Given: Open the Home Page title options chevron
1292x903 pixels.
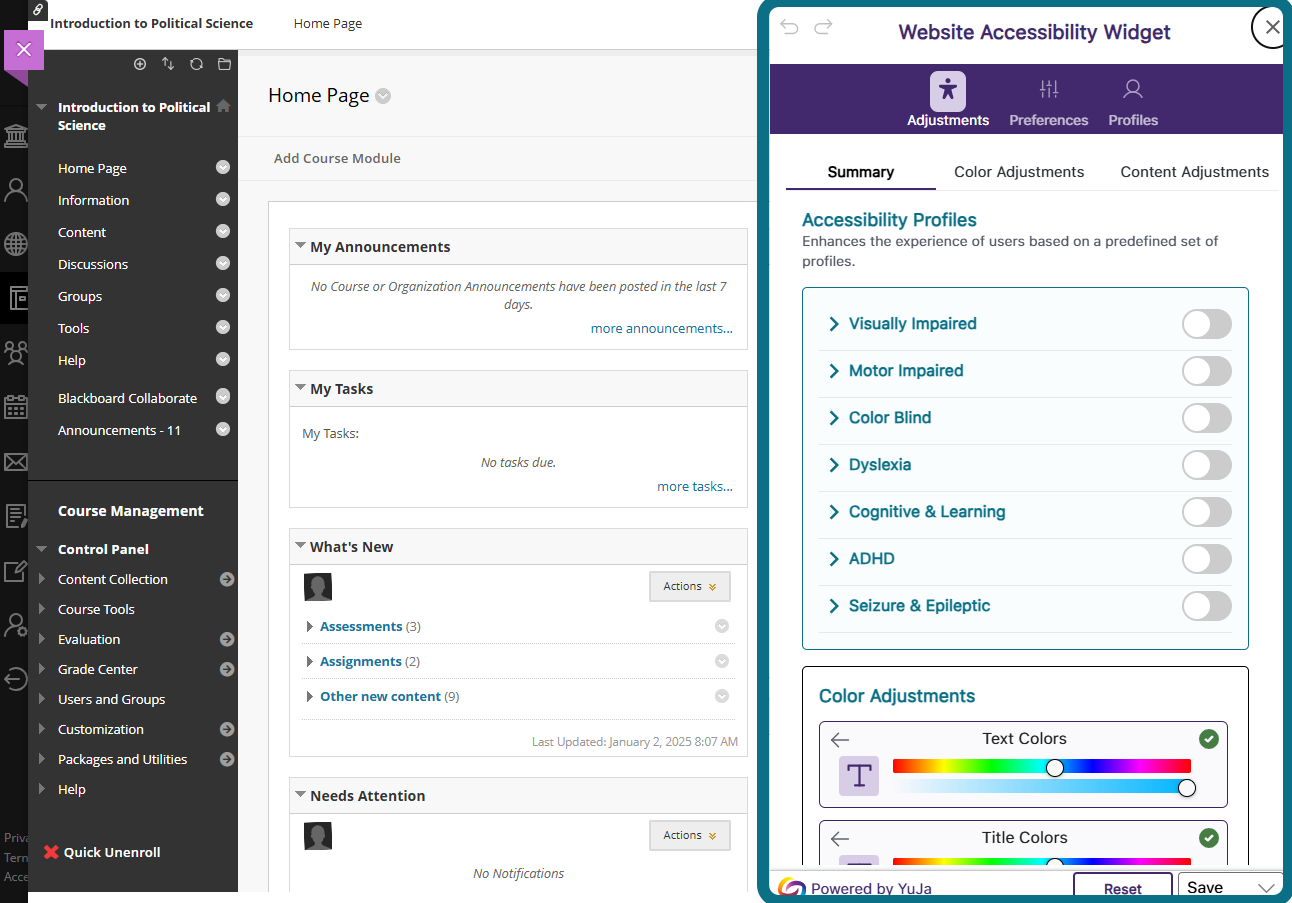Looking at the screenshot, I should [x=383, y=97].
